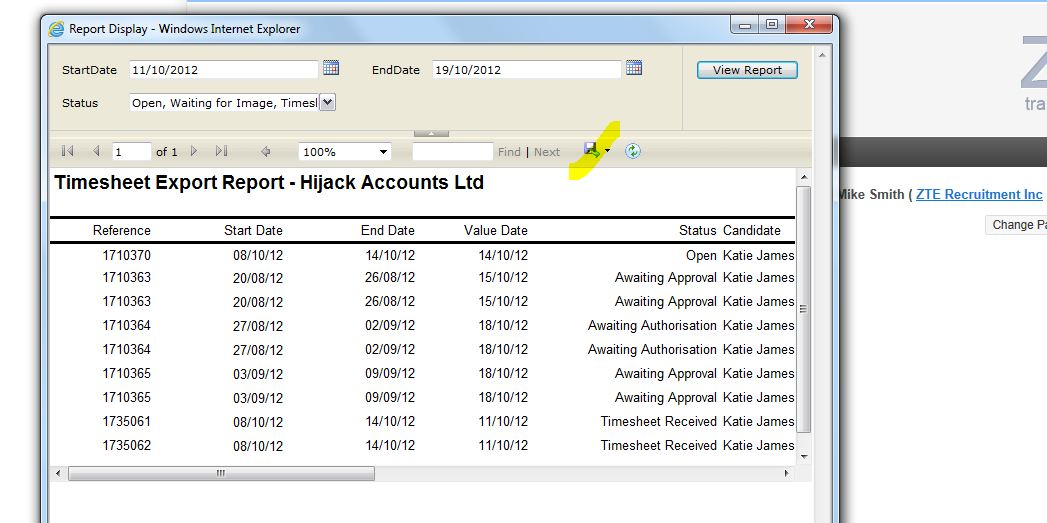Go to next report page
This screenshot has height=523, width=1047.
pos(194,151)
